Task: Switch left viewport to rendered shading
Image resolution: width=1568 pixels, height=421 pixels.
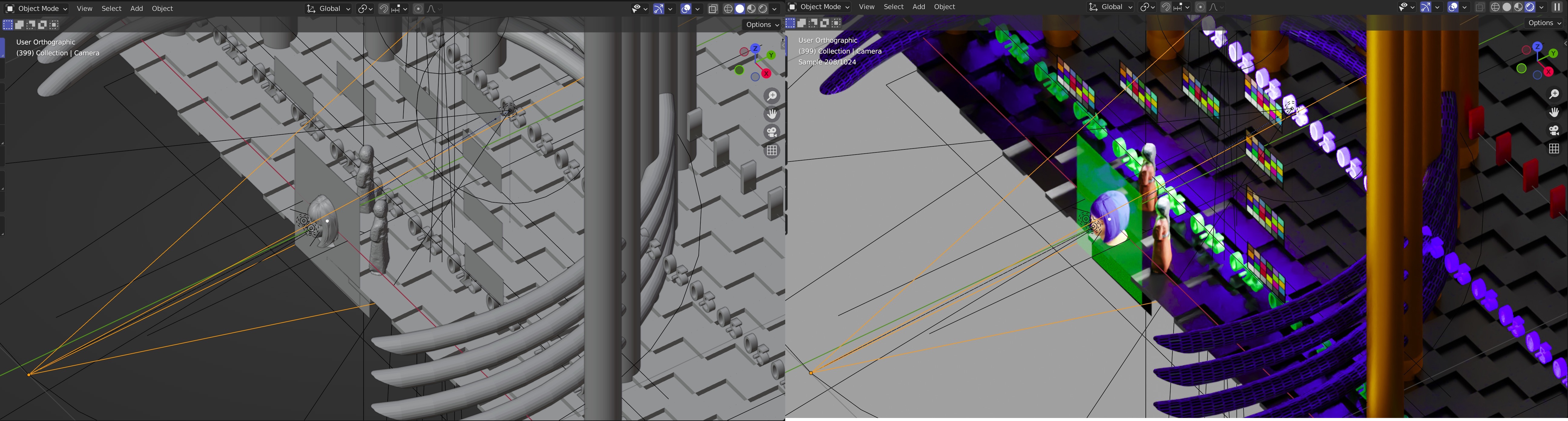Action: [x=763, y=8]
